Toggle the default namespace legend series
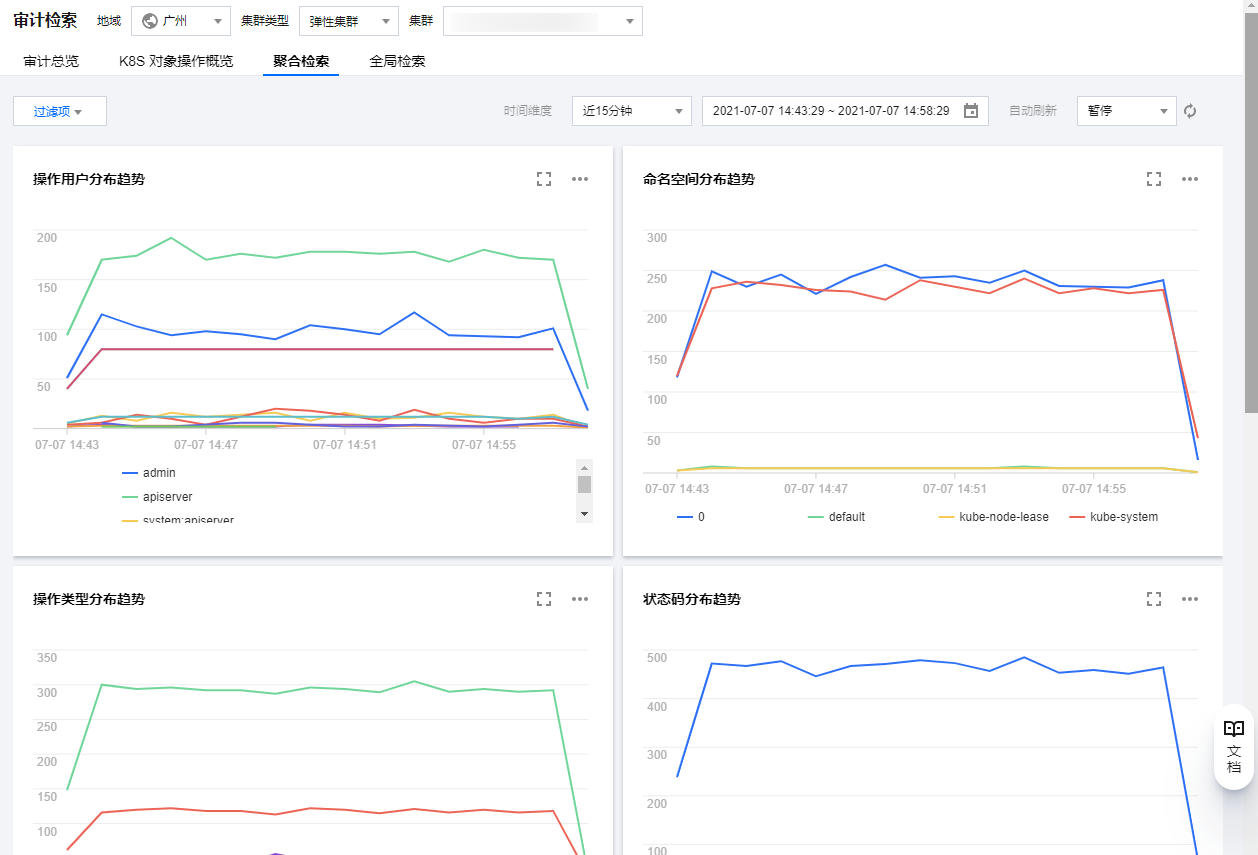 point(836,517)
